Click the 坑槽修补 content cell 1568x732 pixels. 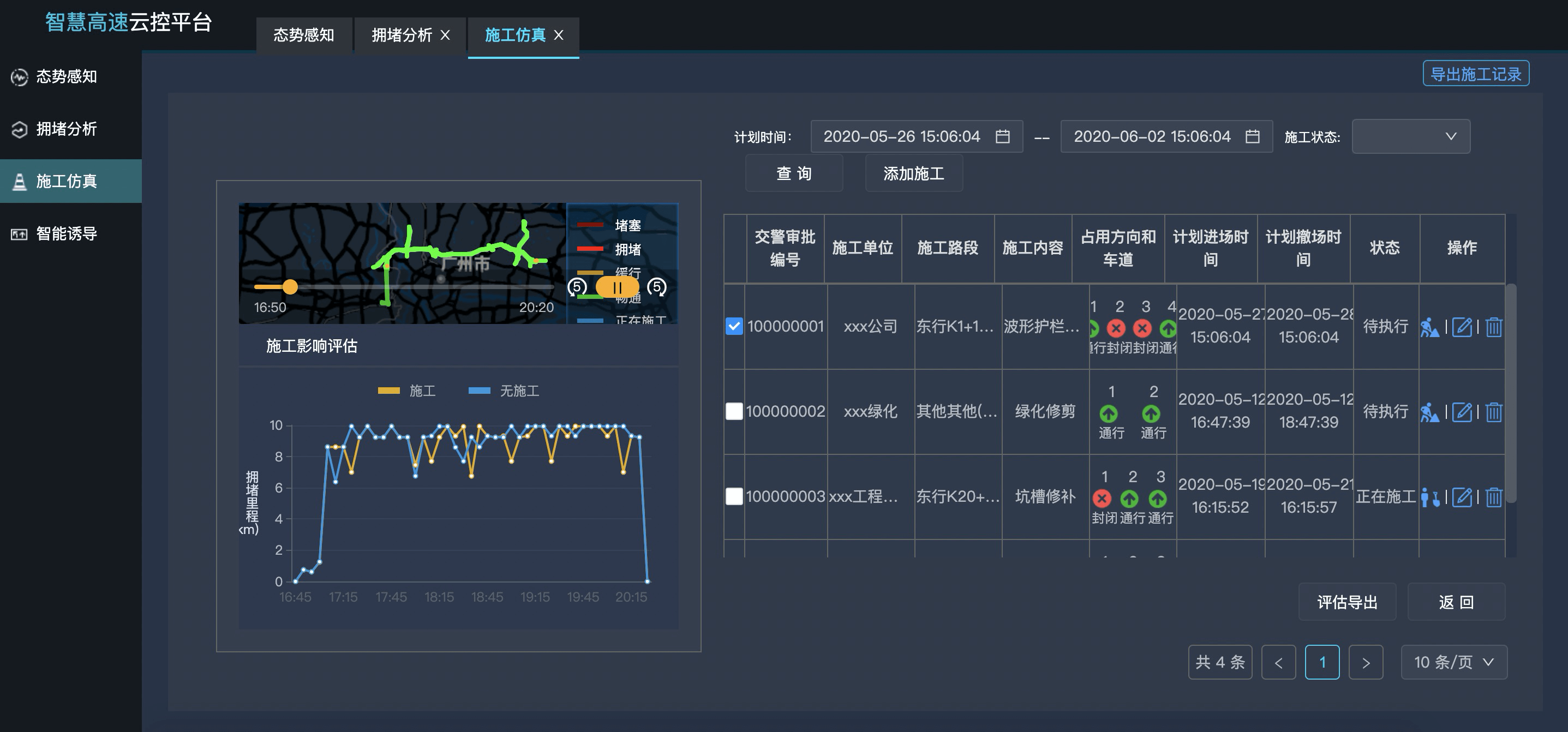[1045, 496]
